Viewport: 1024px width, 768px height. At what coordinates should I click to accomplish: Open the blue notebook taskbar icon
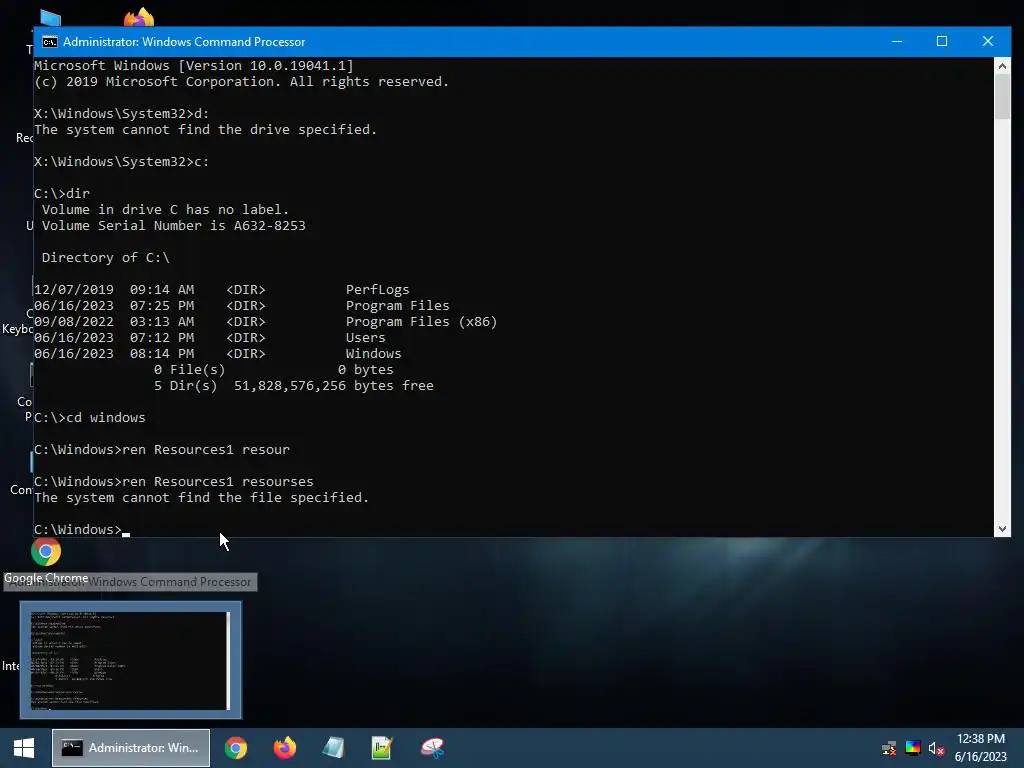pos(334,748)
